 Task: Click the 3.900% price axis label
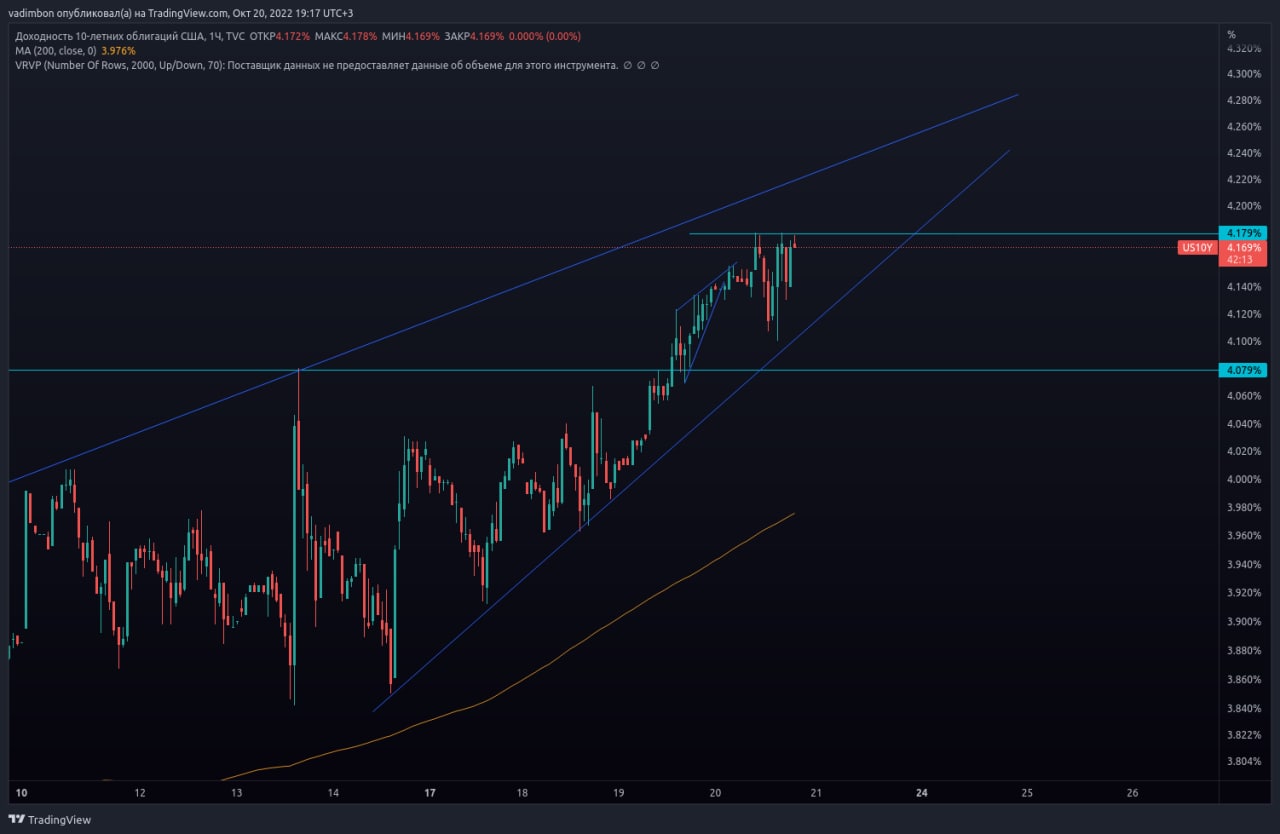(x=1243, y=621)
